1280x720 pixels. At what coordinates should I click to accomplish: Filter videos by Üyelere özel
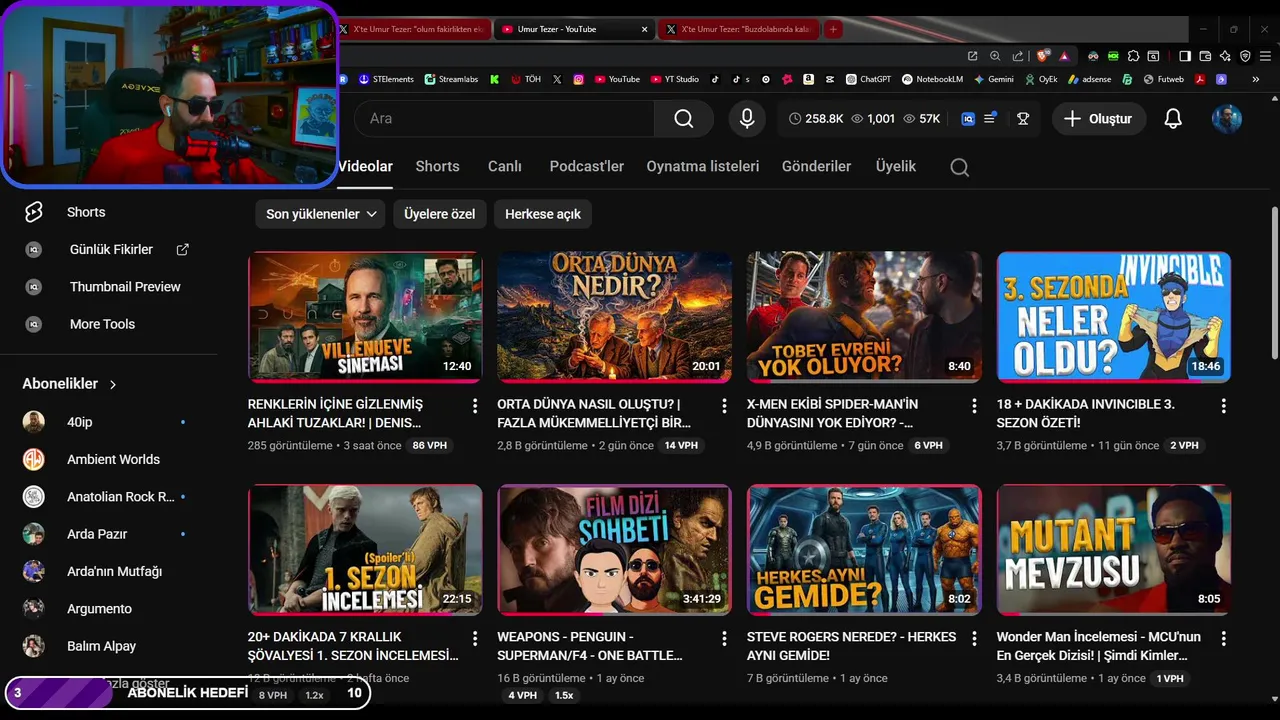pyautogui.click(x=439, y=214)
